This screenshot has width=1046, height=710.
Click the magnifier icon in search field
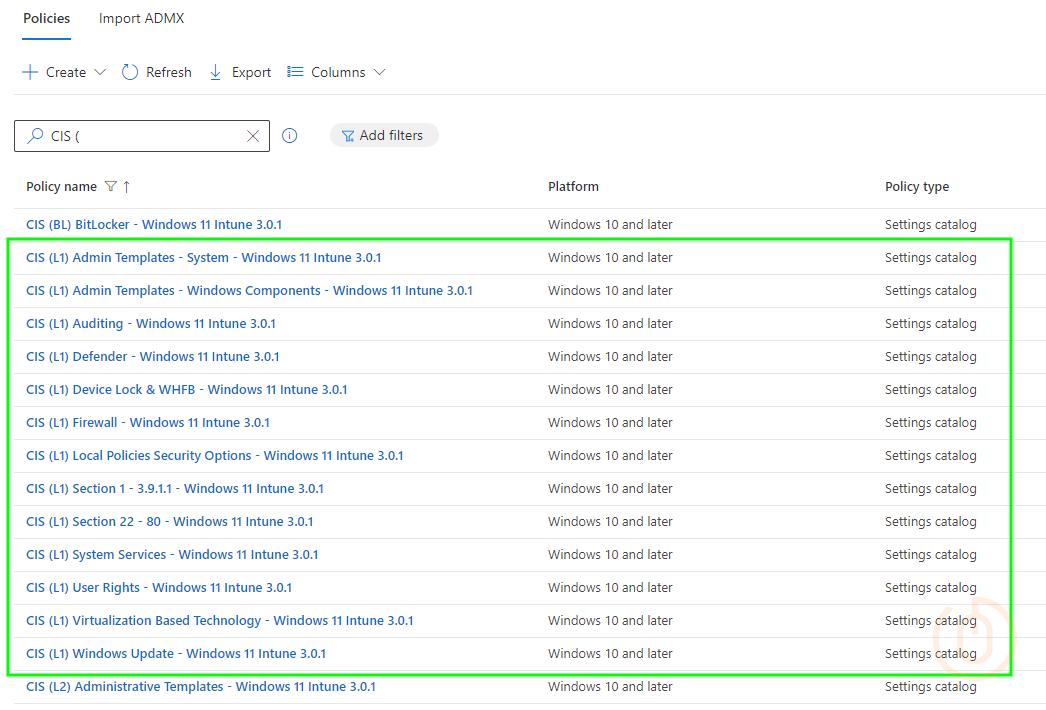(35, 136)
